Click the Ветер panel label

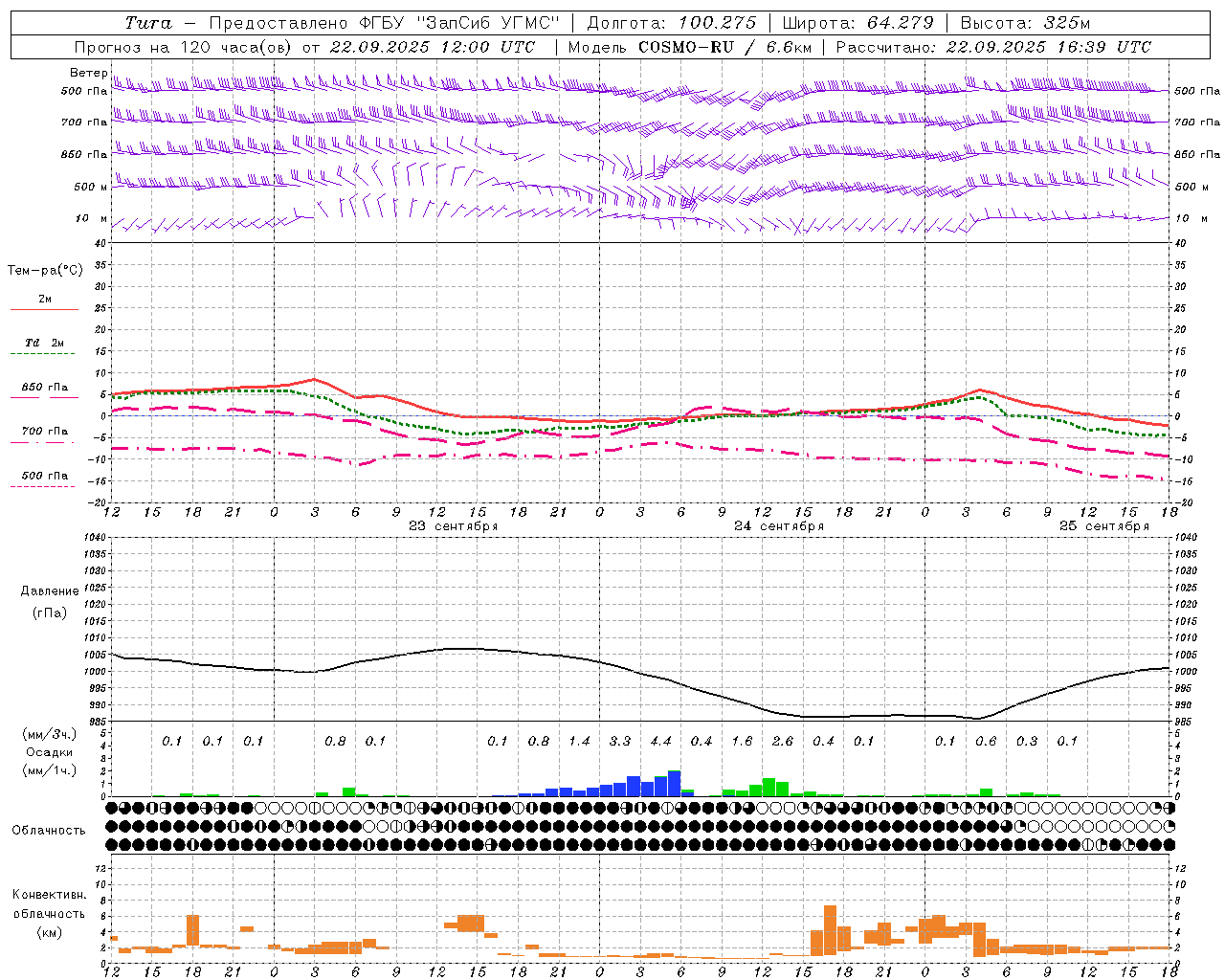88,73
